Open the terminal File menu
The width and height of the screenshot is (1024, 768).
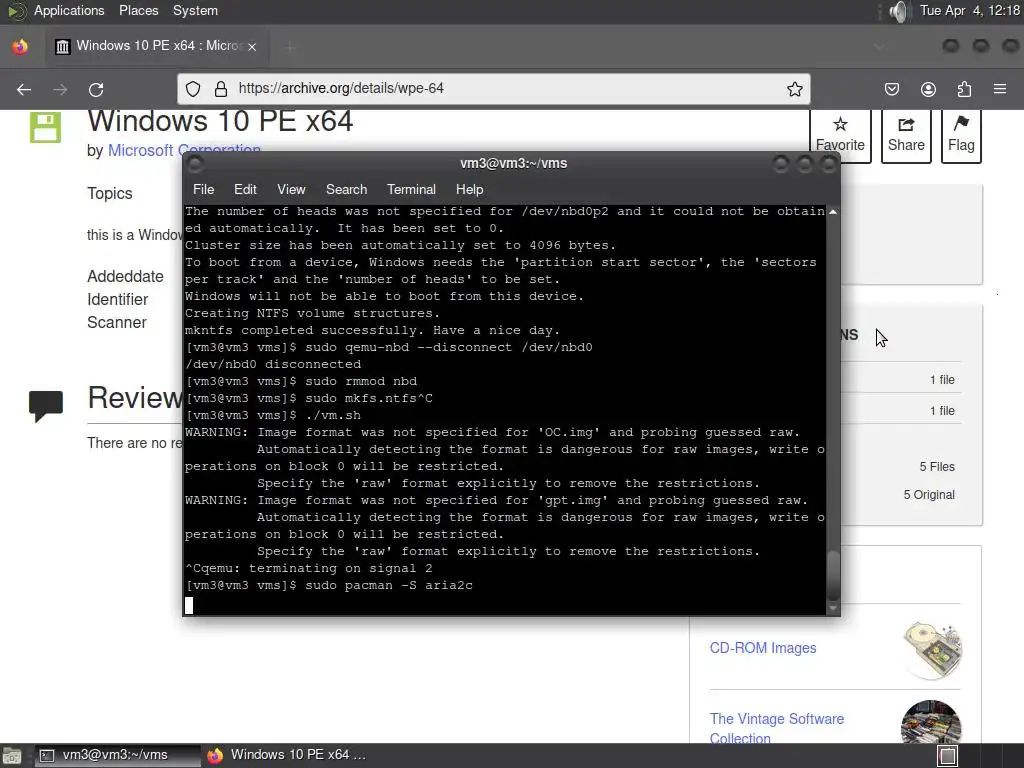pos(203,189)
